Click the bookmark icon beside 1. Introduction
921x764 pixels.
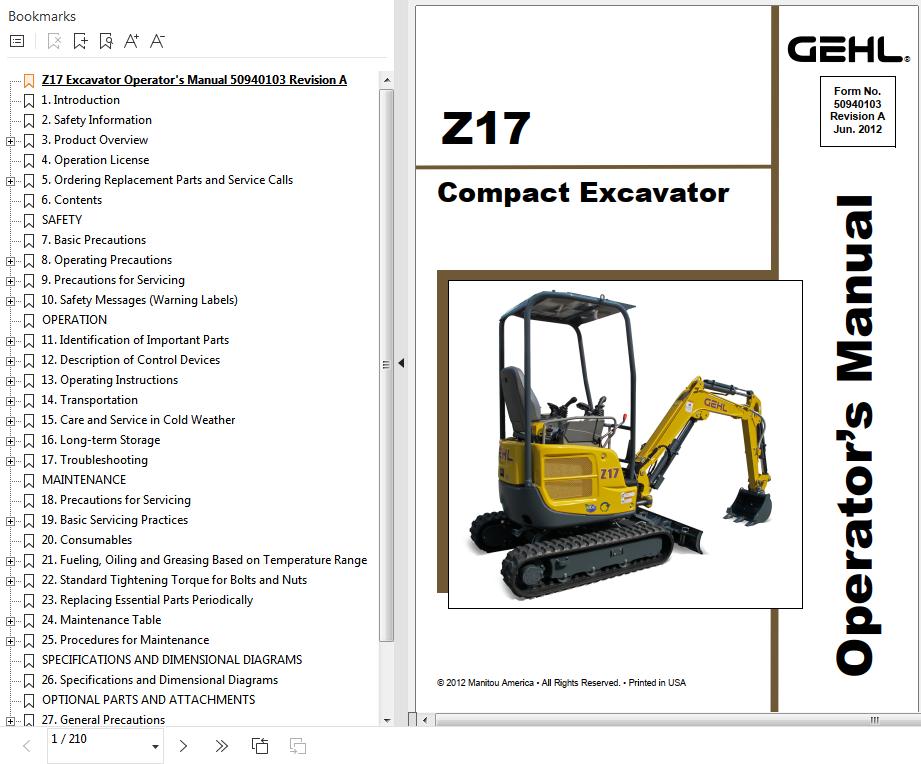coord(29,101)
